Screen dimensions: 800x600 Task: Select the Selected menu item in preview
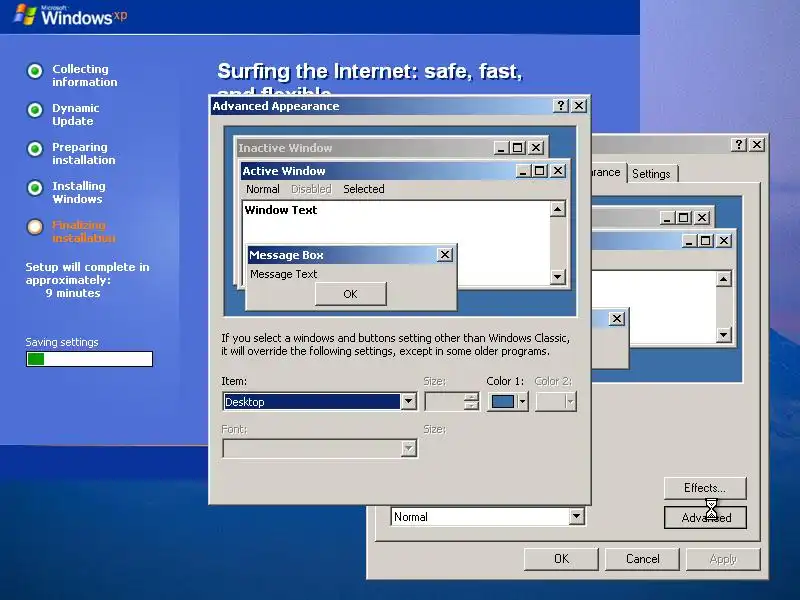364,189
